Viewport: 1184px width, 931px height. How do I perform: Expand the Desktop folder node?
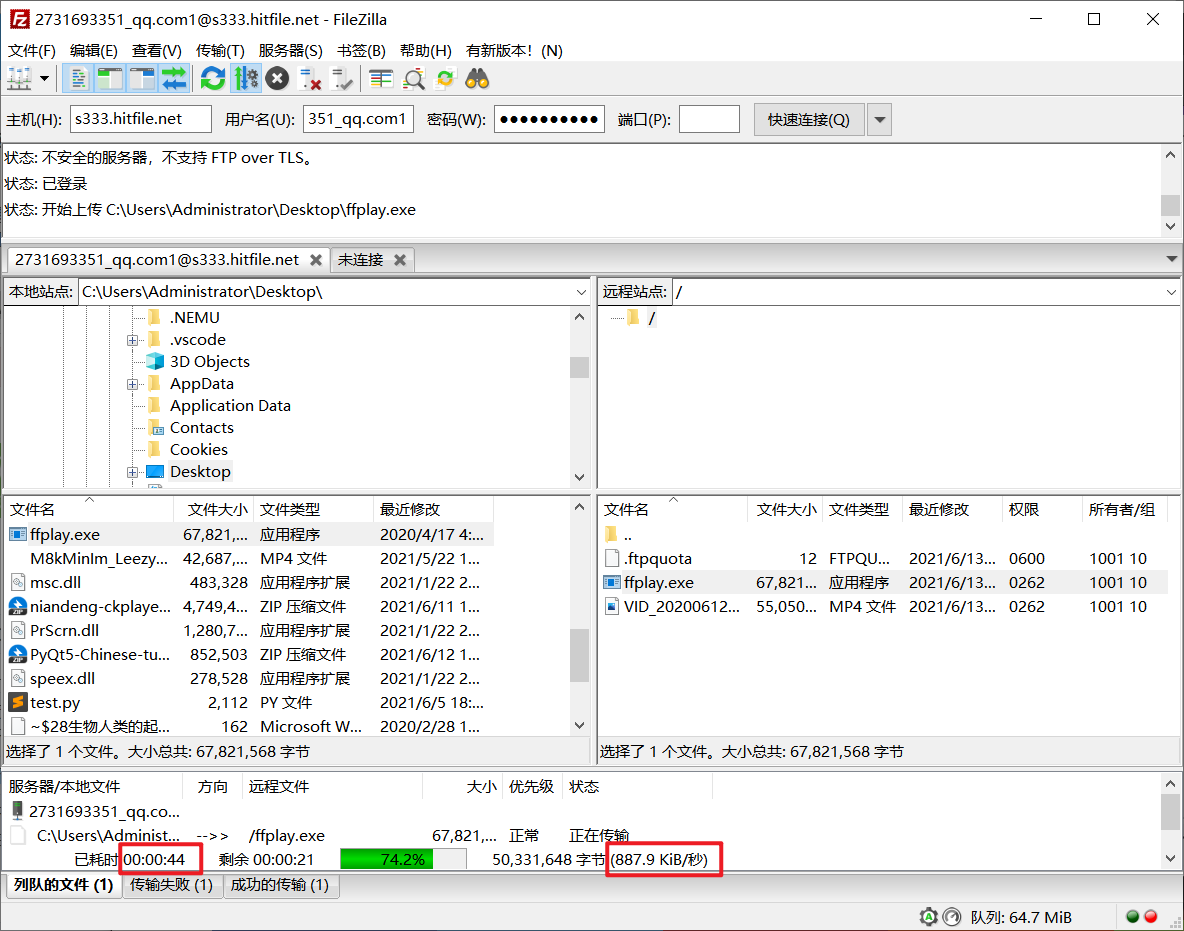click(x=132, y=473)
